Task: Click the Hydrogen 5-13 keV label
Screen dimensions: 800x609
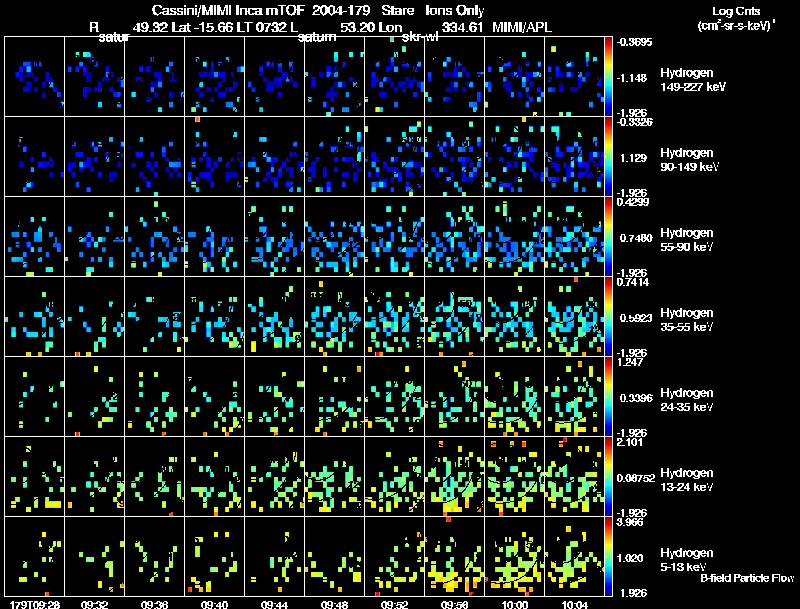Action: [x=687, y=560]
